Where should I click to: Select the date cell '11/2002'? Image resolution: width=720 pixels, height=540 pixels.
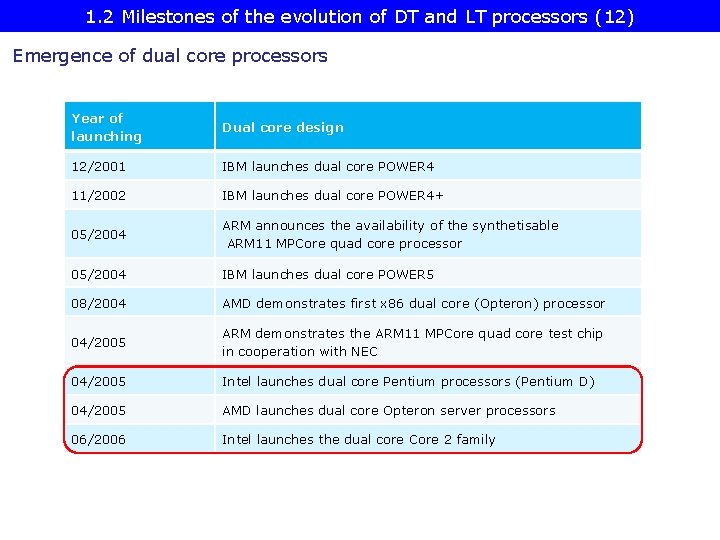[139, 195]
